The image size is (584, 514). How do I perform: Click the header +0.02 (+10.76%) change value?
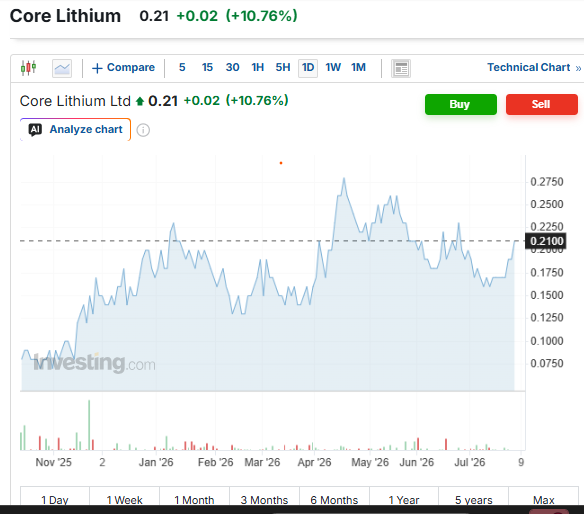click(x=237, y=16)
